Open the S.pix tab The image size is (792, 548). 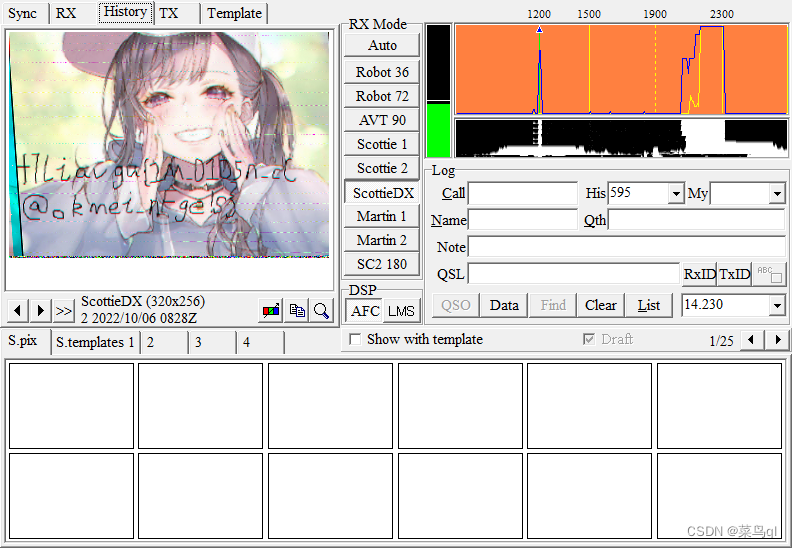[x=23, y=340]
